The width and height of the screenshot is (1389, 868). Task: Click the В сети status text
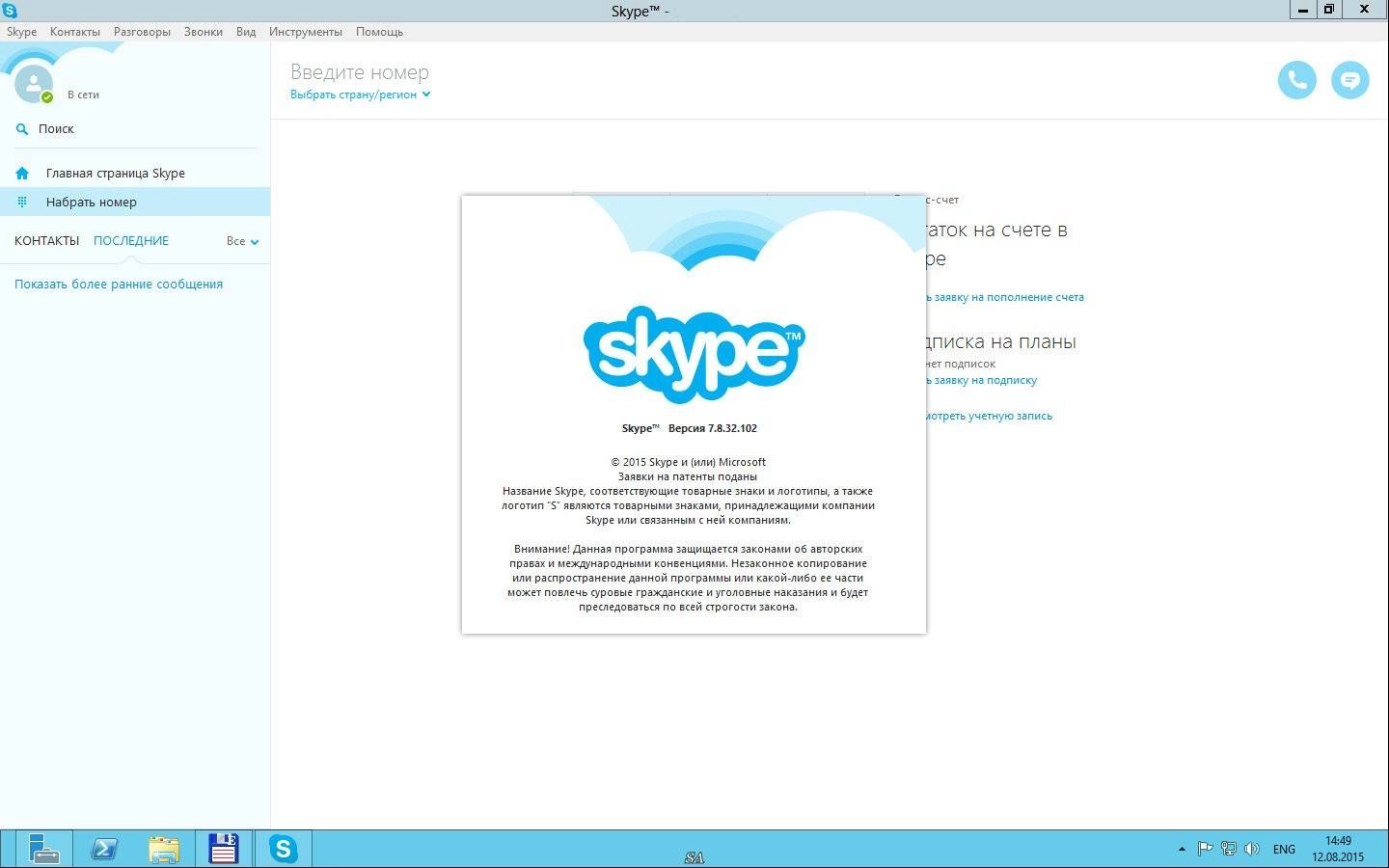83,95
